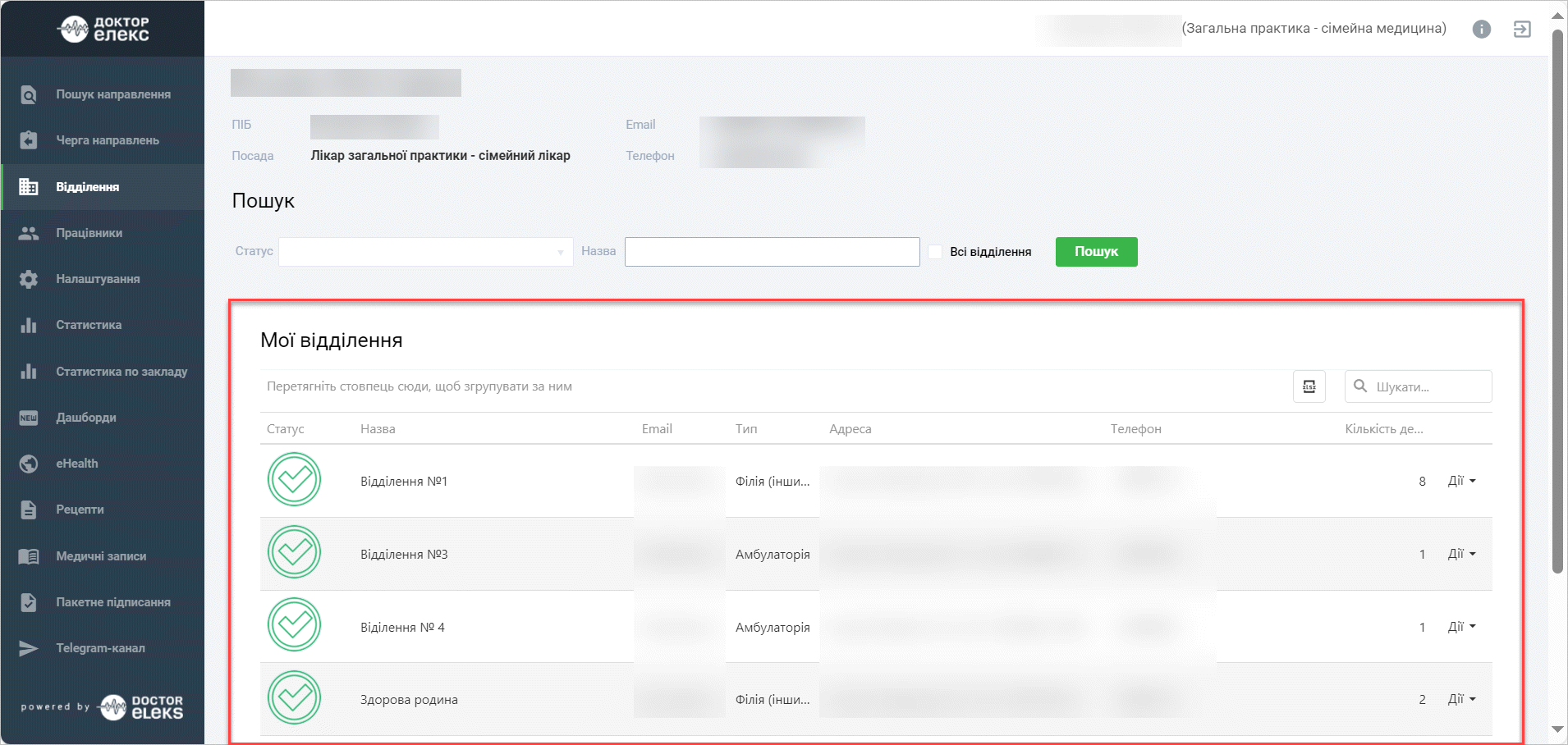Enable the Всі відділення checkbox
The height and width of the screenshot is (745, 1568).
click(x=935, y=252)
